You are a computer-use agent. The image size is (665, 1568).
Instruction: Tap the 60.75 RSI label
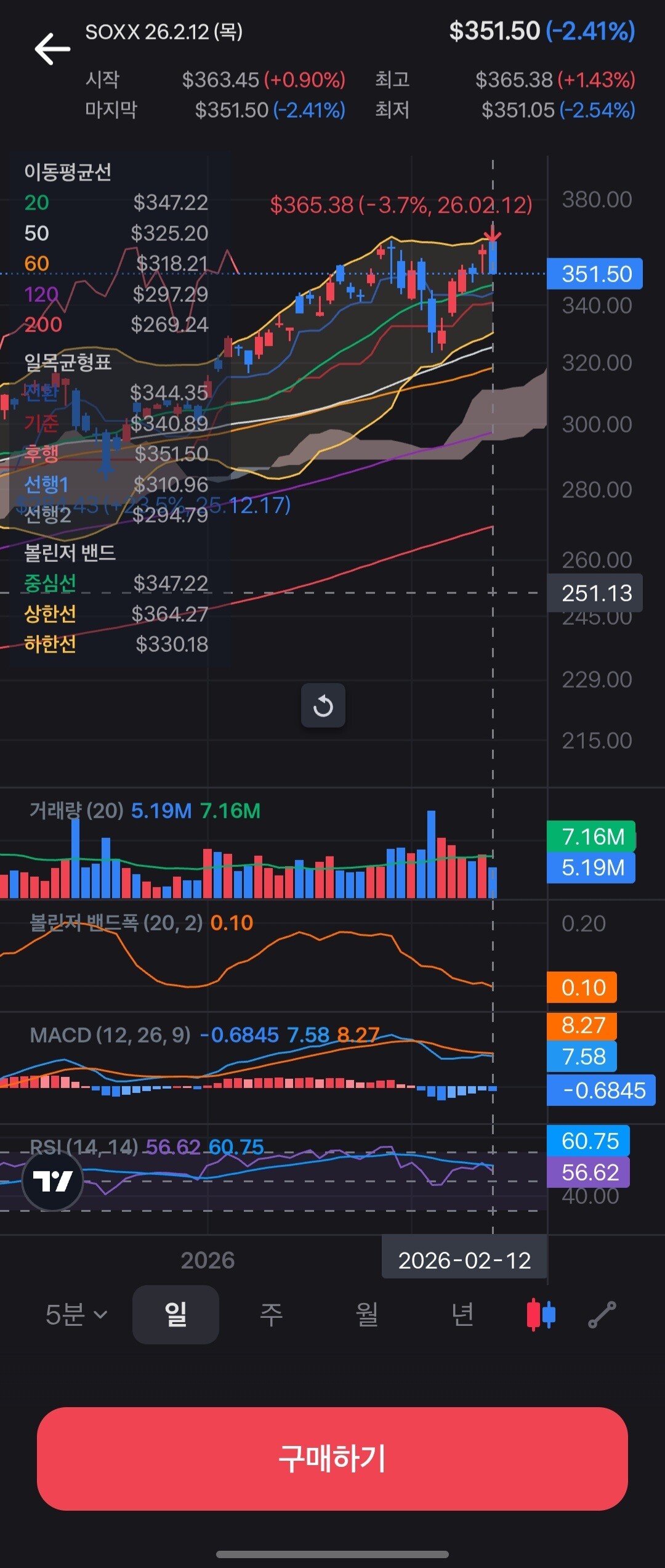pos(588,1140)
